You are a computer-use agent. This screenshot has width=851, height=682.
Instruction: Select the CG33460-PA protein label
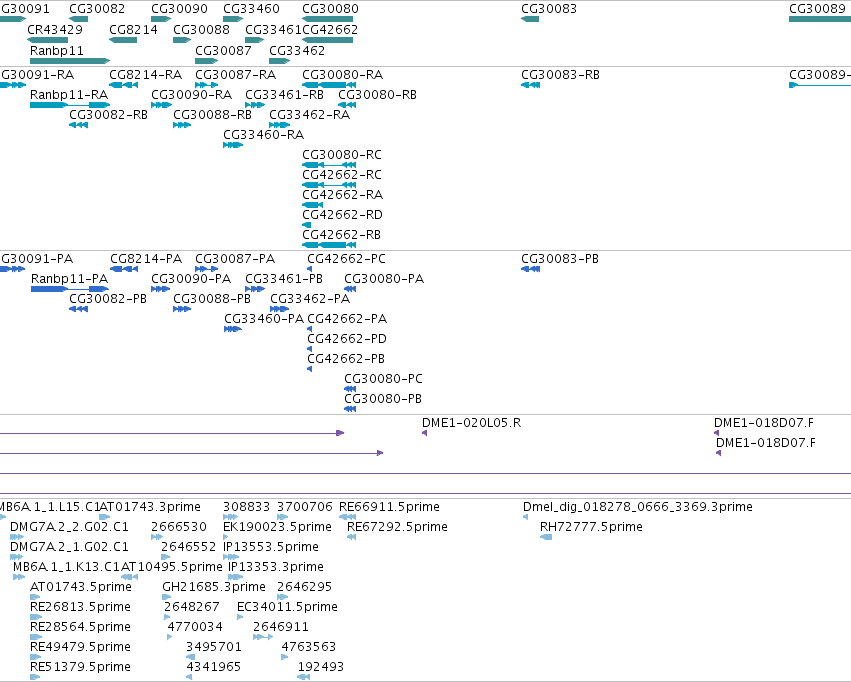(264, 319)
